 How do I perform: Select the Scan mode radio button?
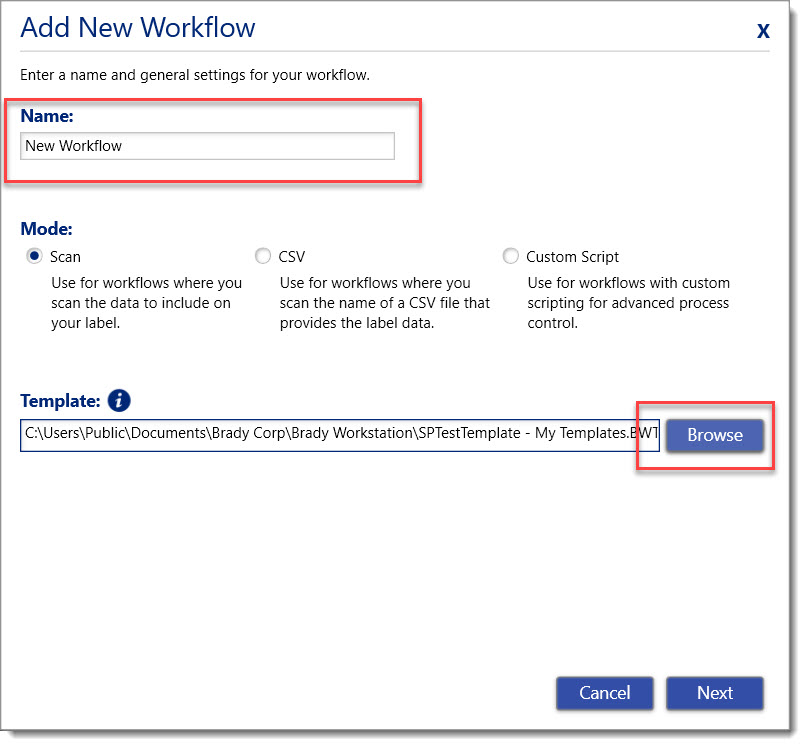[x=33, y=256]
